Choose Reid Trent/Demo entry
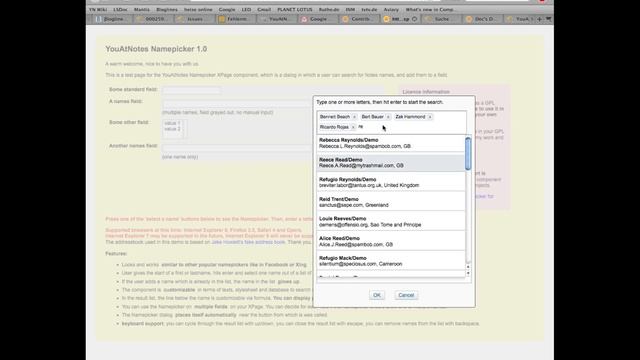 click(391, 202)
